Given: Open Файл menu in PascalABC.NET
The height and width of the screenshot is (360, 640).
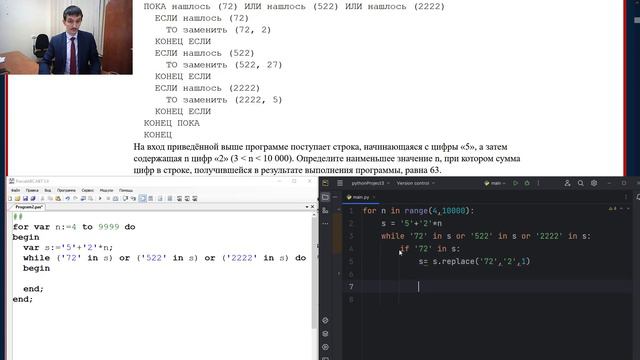Looking at the screenshot, I should point(16,190).
